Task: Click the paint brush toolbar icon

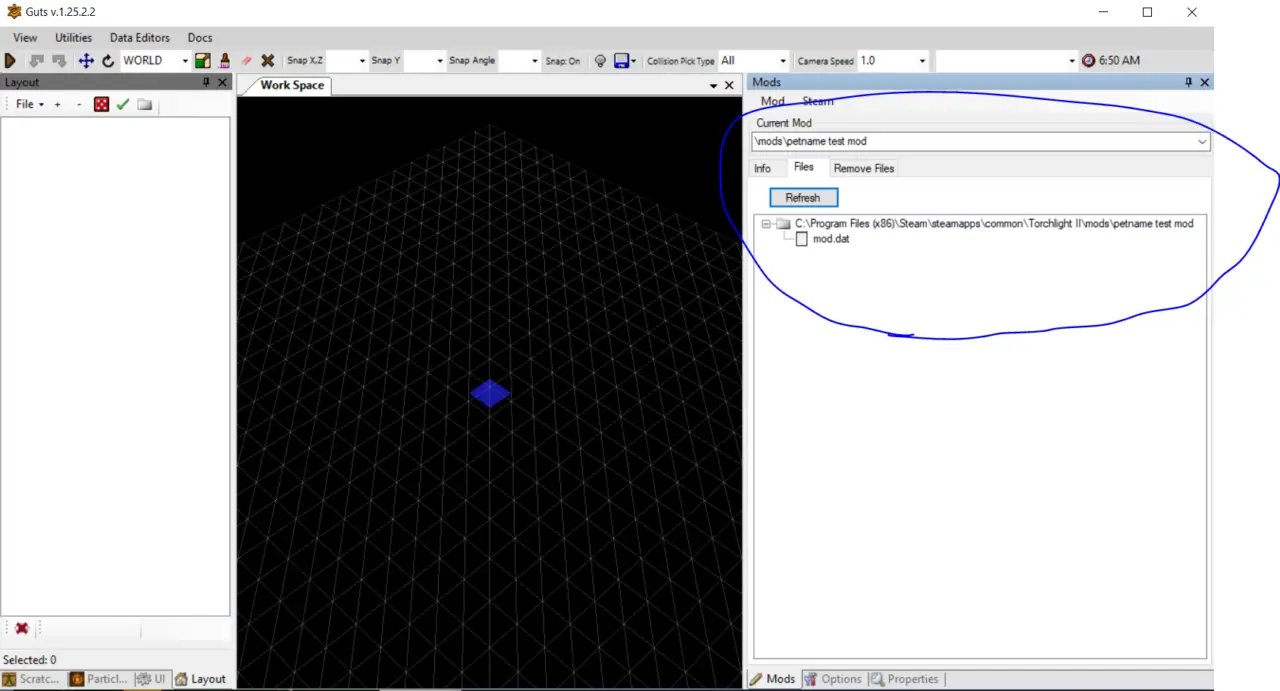Action: point(224,61)
